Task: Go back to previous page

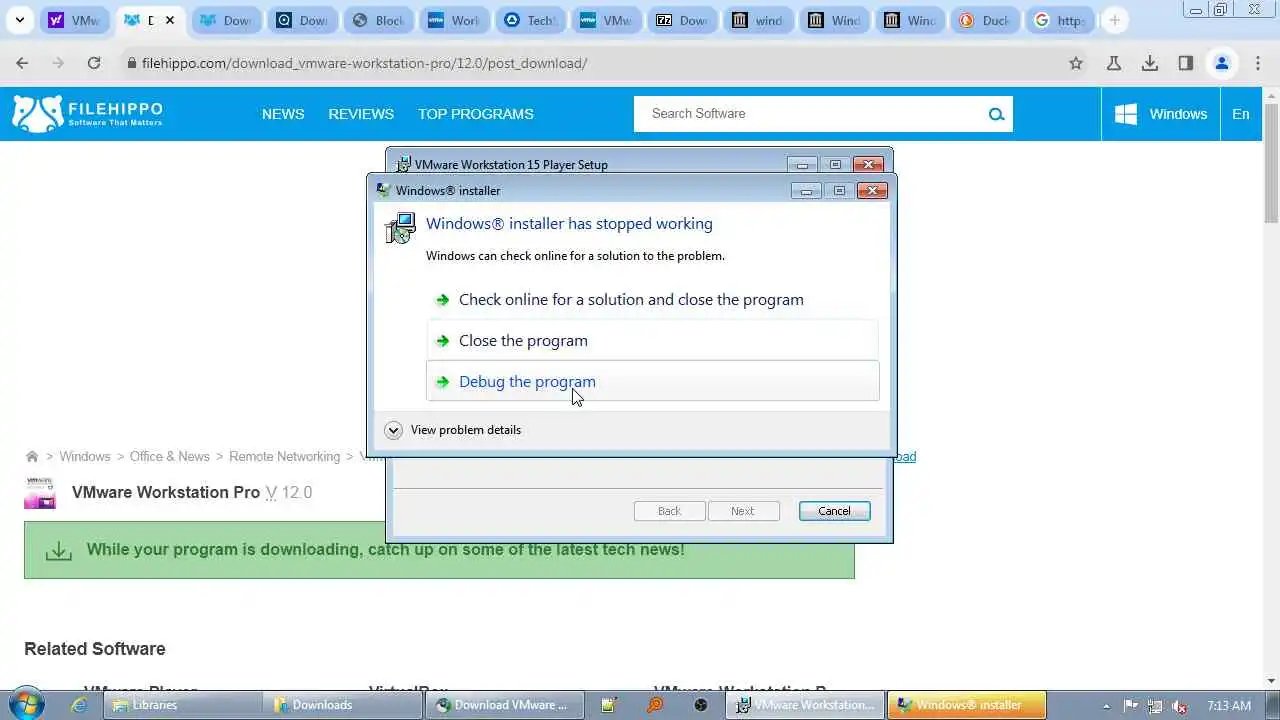Action: (x=22, y=63)
